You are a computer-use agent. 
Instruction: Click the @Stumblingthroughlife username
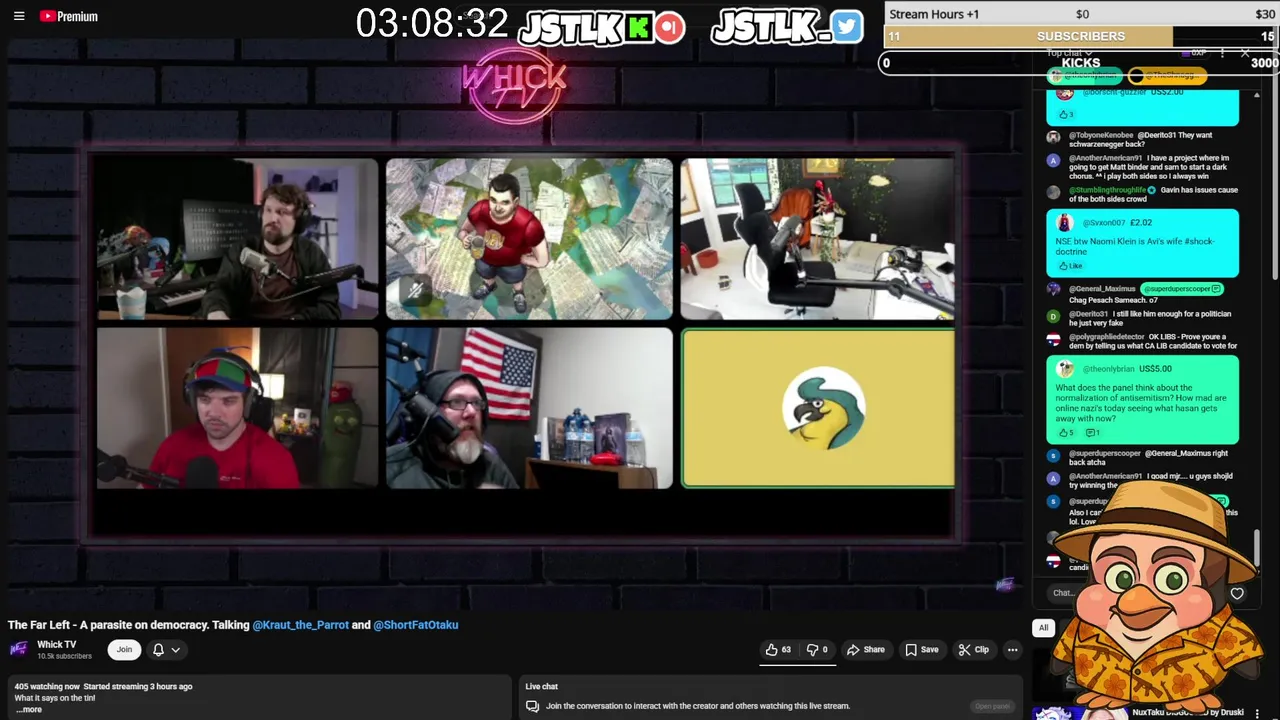(x=1108, y=190)
